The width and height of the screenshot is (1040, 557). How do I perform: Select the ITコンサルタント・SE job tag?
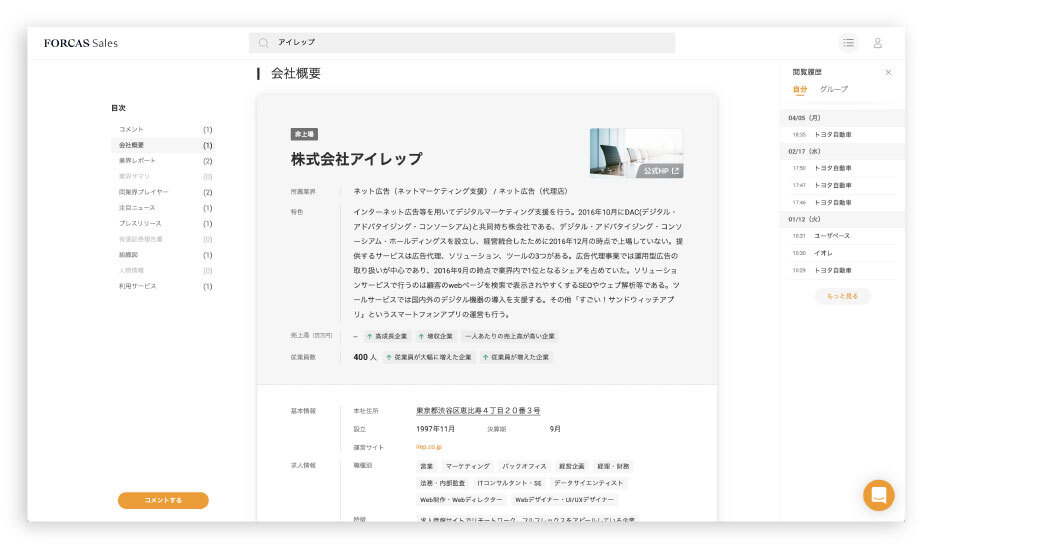pyautogui.click(x=509, y=483)
